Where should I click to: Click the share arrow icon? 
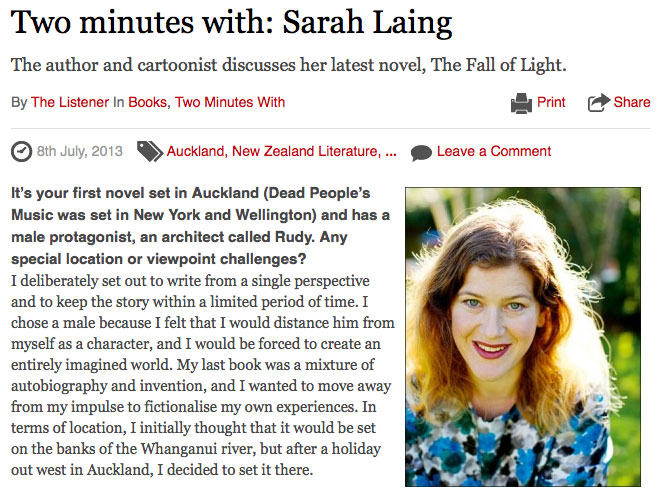[598, 102]
